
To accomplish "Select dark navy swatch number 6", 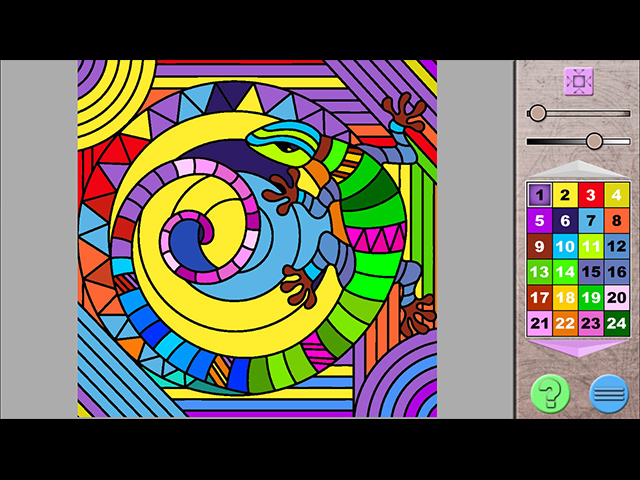I will click(565, 221).
